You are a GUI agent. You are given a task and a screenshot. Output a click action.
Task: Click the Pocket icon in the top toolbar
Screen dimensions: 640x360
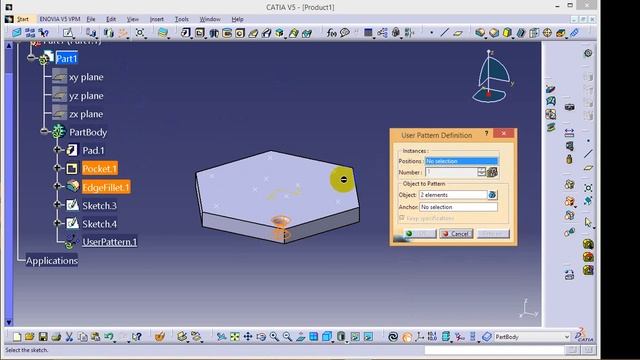point(200,33)
